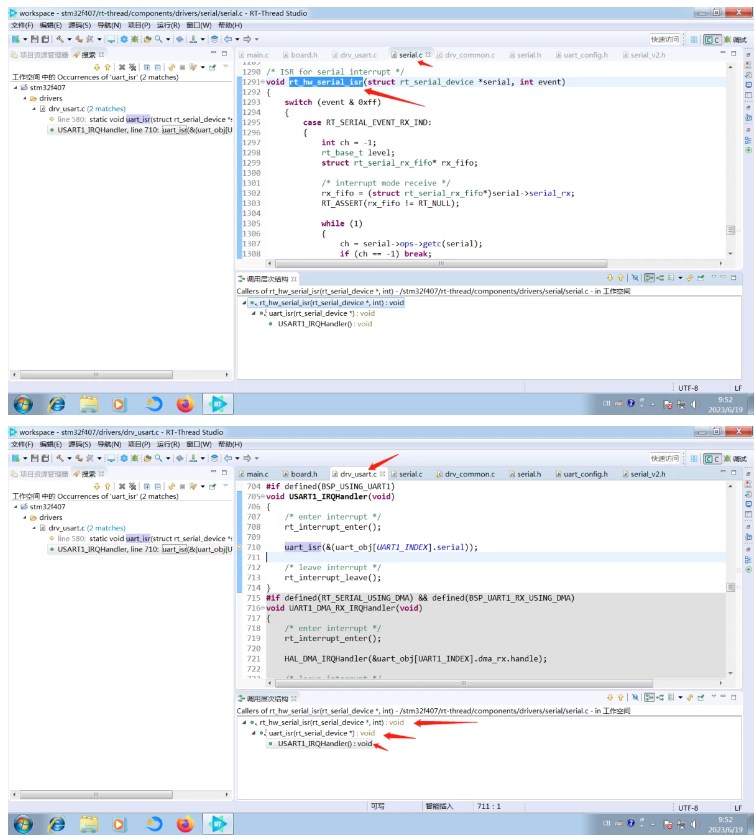Screen dimensions: 755x839
Task: Collapse drv_usart.c node in drv_usart.c-titled window search tree
Action: [34, 528]
